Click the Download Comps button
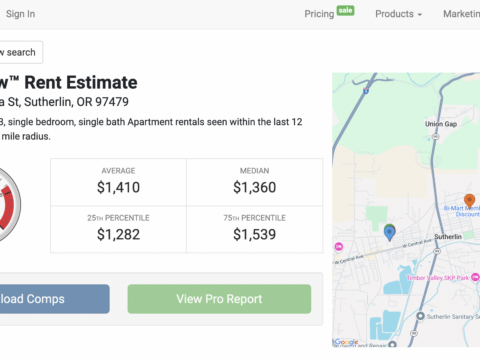 tap(54, 299)
